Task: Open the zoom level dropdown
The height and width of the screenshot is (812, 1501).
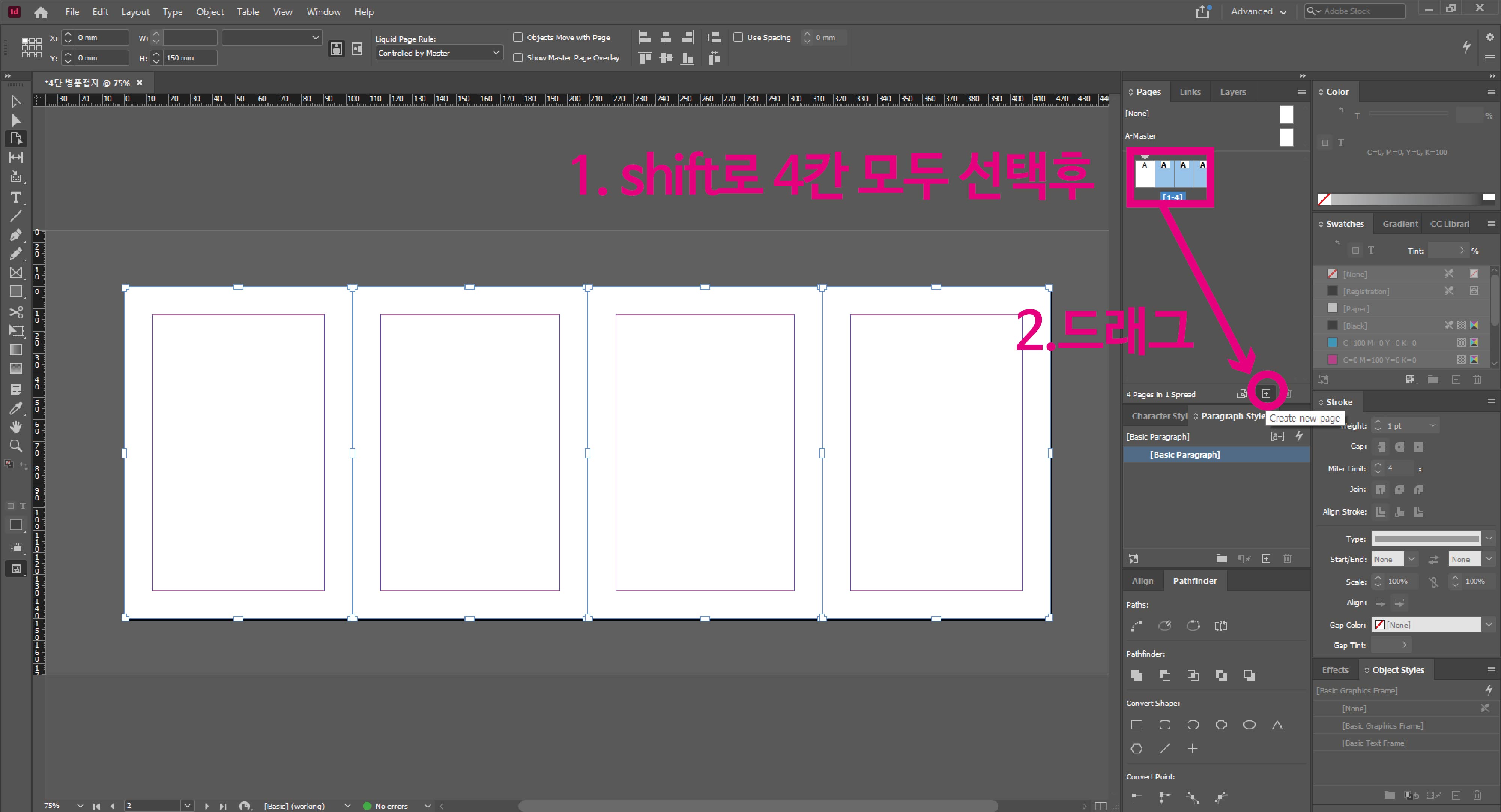Action: [80, 806]
